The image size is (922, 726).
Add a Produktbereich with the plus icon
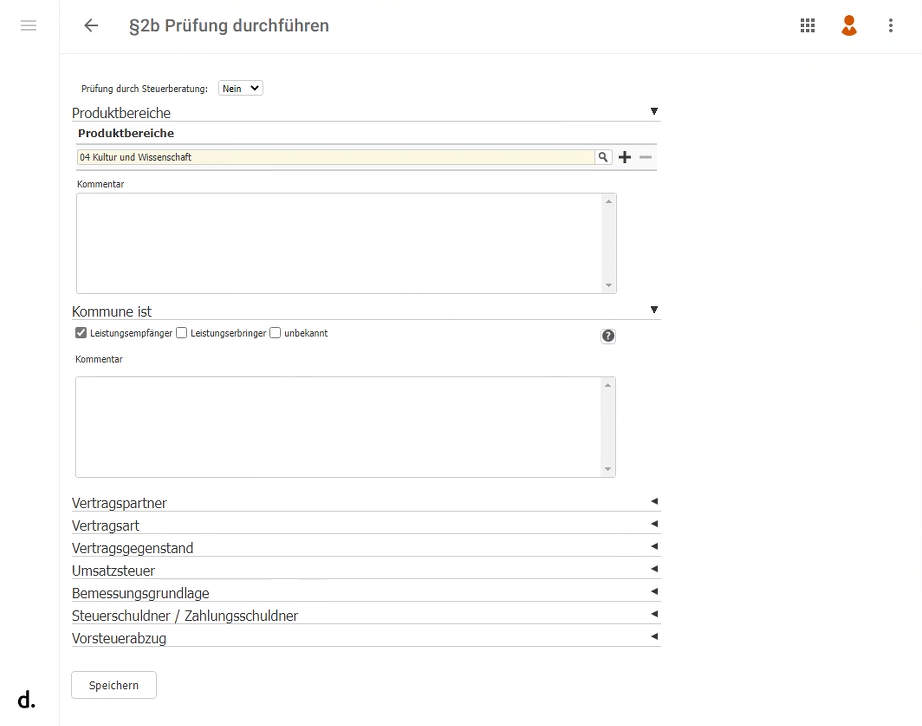(625, 157)
